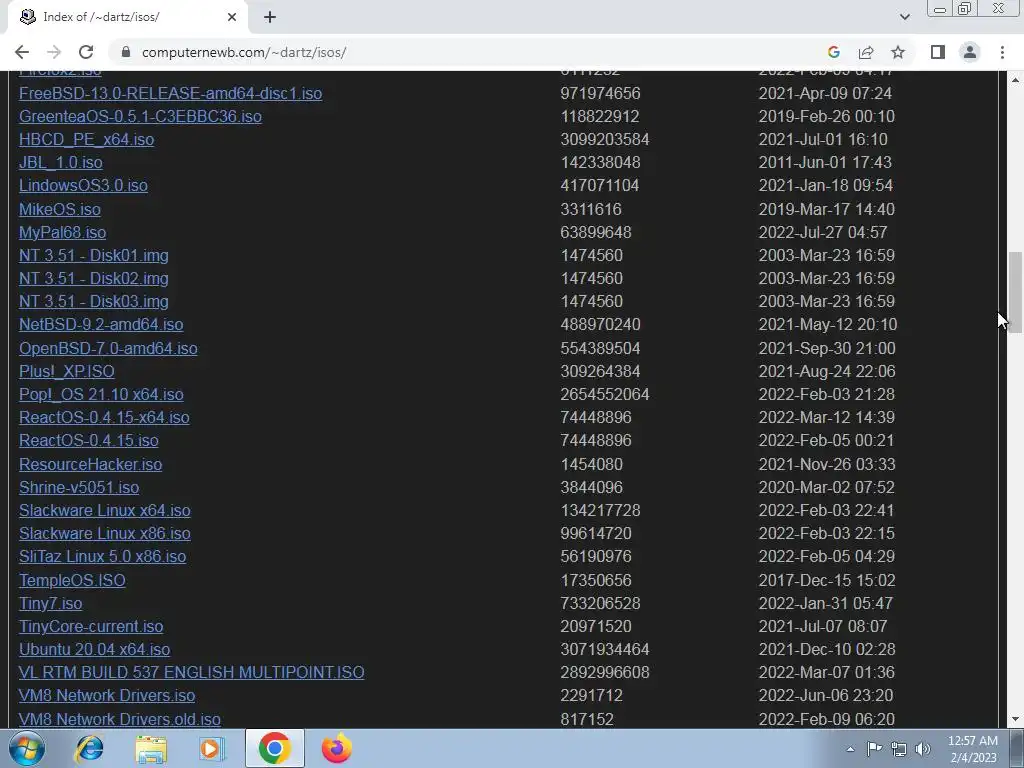
Task: Download VM8 Network Drivers.iso
Action: [x=107, y=696]
